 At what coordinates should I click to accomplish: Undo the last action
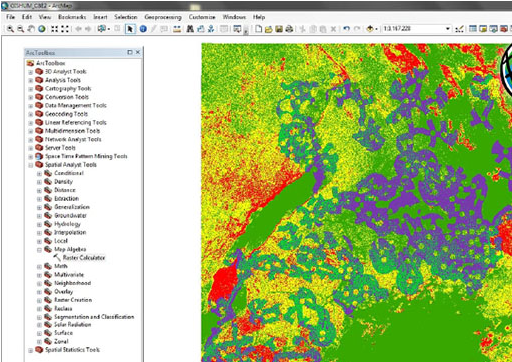(x=347, y=29)
